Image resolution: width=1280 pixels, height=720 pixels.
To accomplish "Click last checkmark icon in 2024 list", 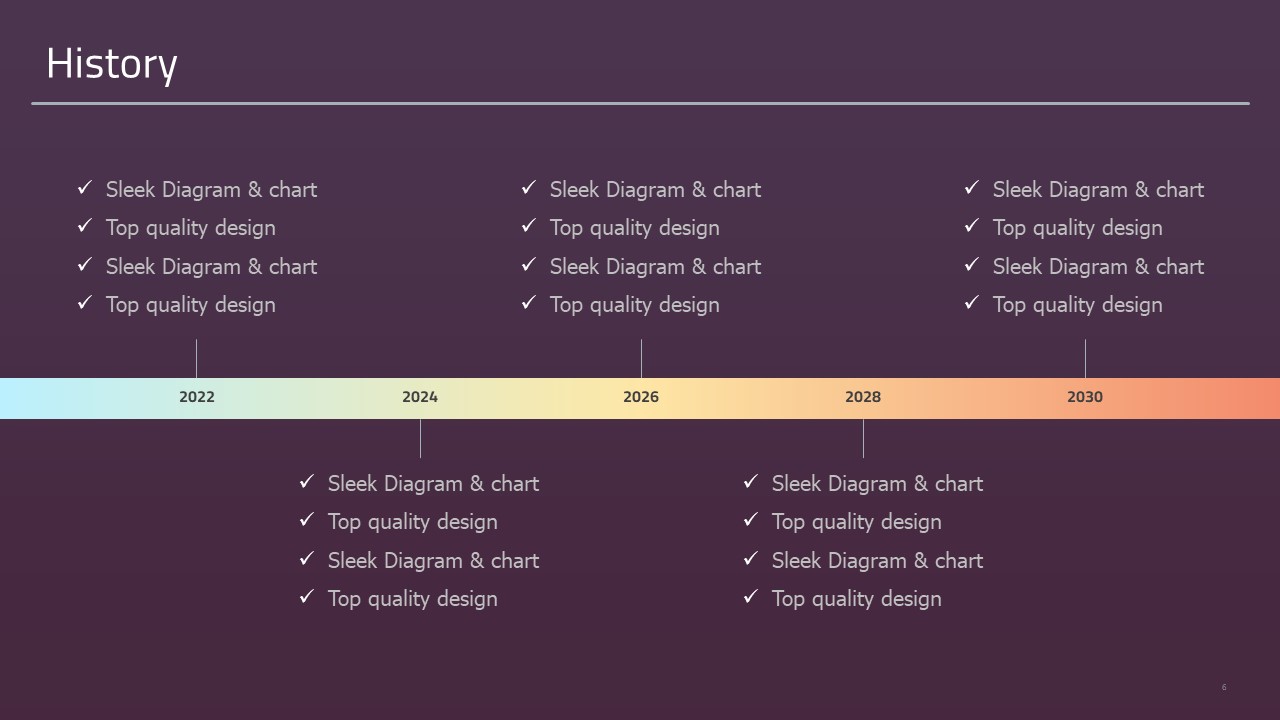I will click(307, 596).
